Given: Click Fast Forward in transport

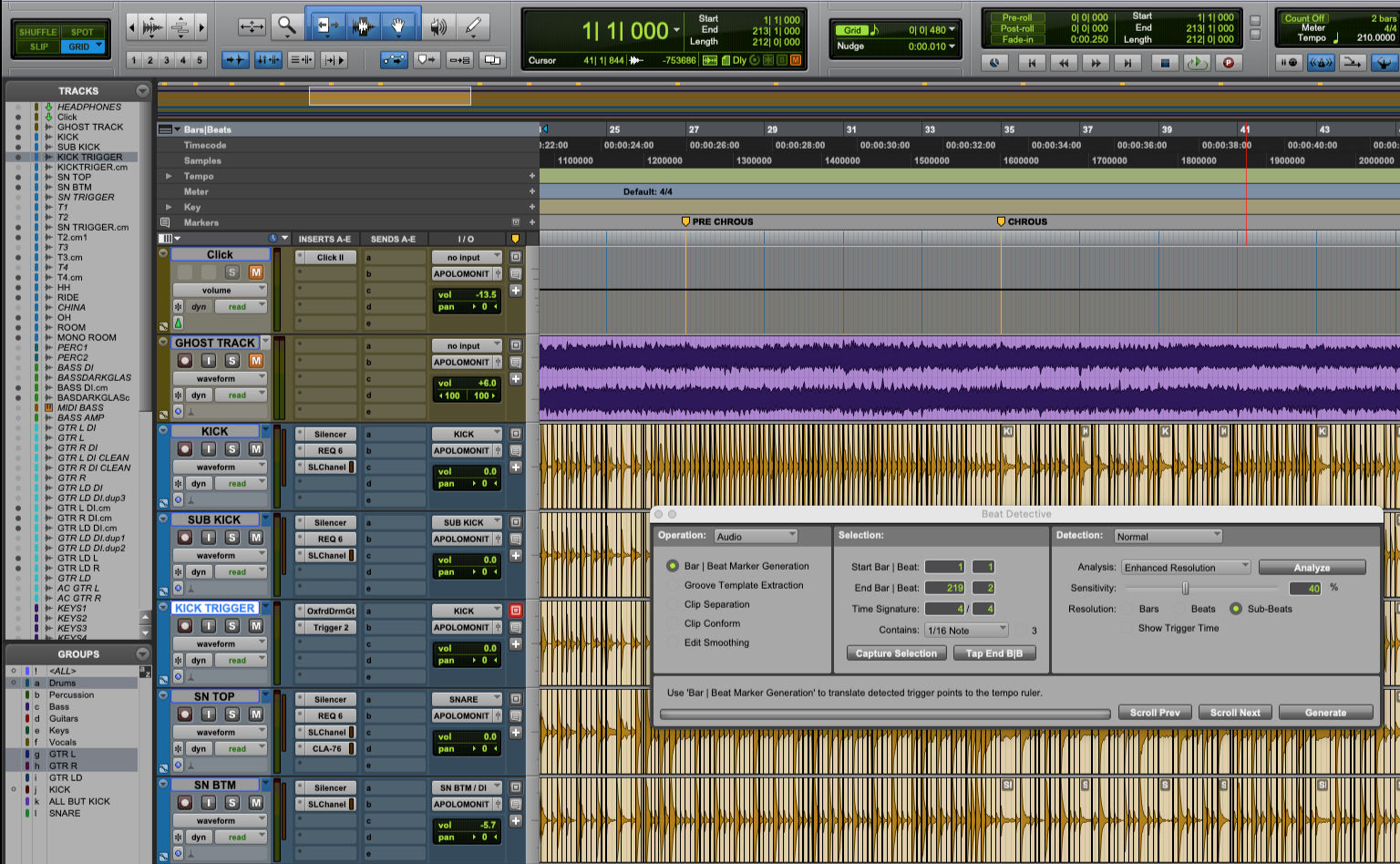Looking at the screenshot, I should click(1096, 63).
